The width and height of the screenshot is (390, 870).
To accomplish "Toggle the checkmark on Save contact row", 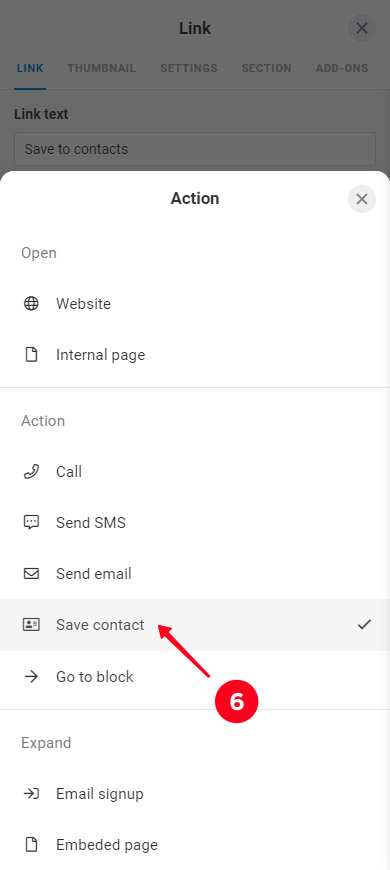I will pyautogui.click(x=364, y=625).
